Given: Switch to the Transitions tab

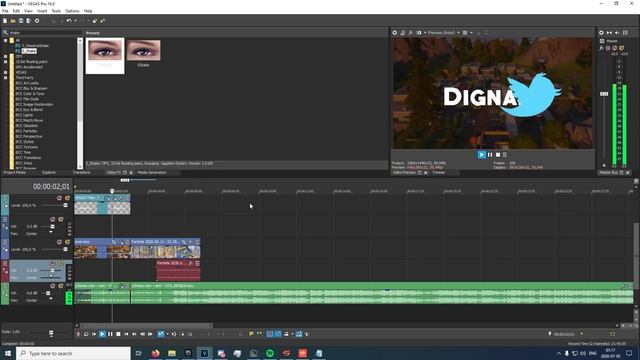Looking at the screenshot, I should 82,173.
